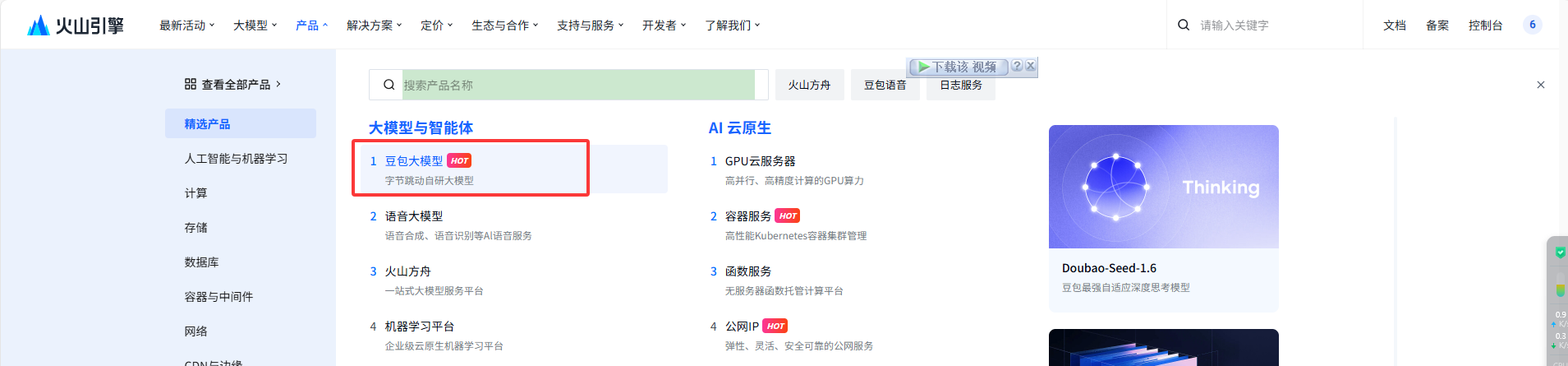Open the 豆包大模型 product link
This screenshot has width=1568, height=366.
[x=414, y=161]
